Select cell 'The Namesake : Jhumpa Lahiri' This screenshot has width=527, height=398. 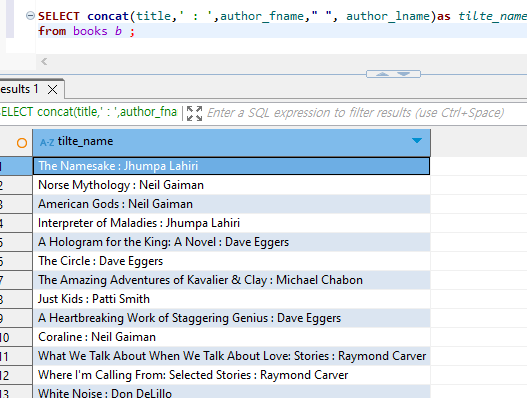(231, 166)
